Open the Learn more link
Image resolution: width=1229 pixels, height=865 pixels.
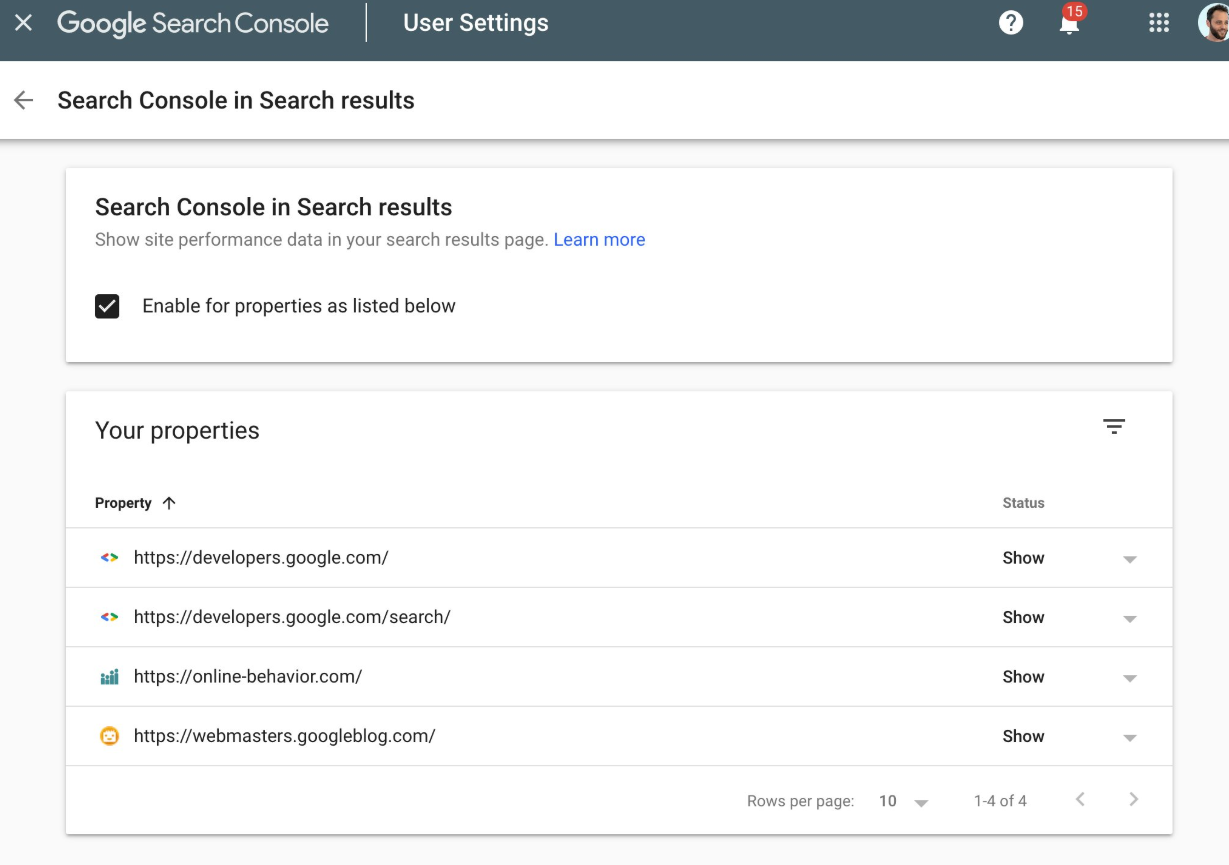[x=599, y=239]
